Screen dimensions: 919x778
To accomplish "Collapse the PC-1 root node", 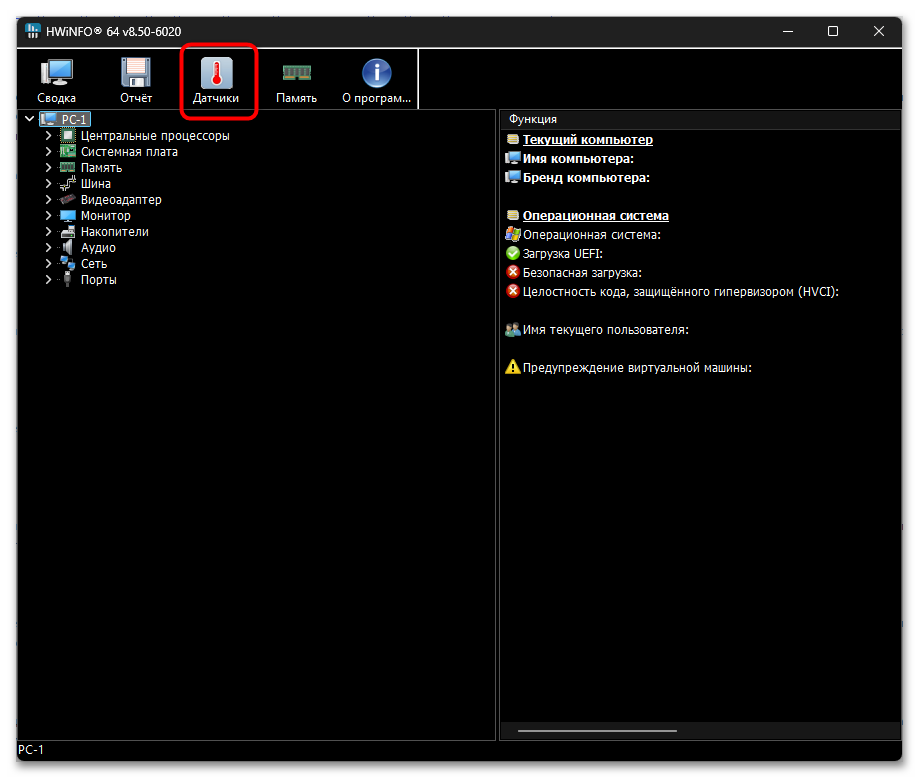I will click(x=29, y=119).
